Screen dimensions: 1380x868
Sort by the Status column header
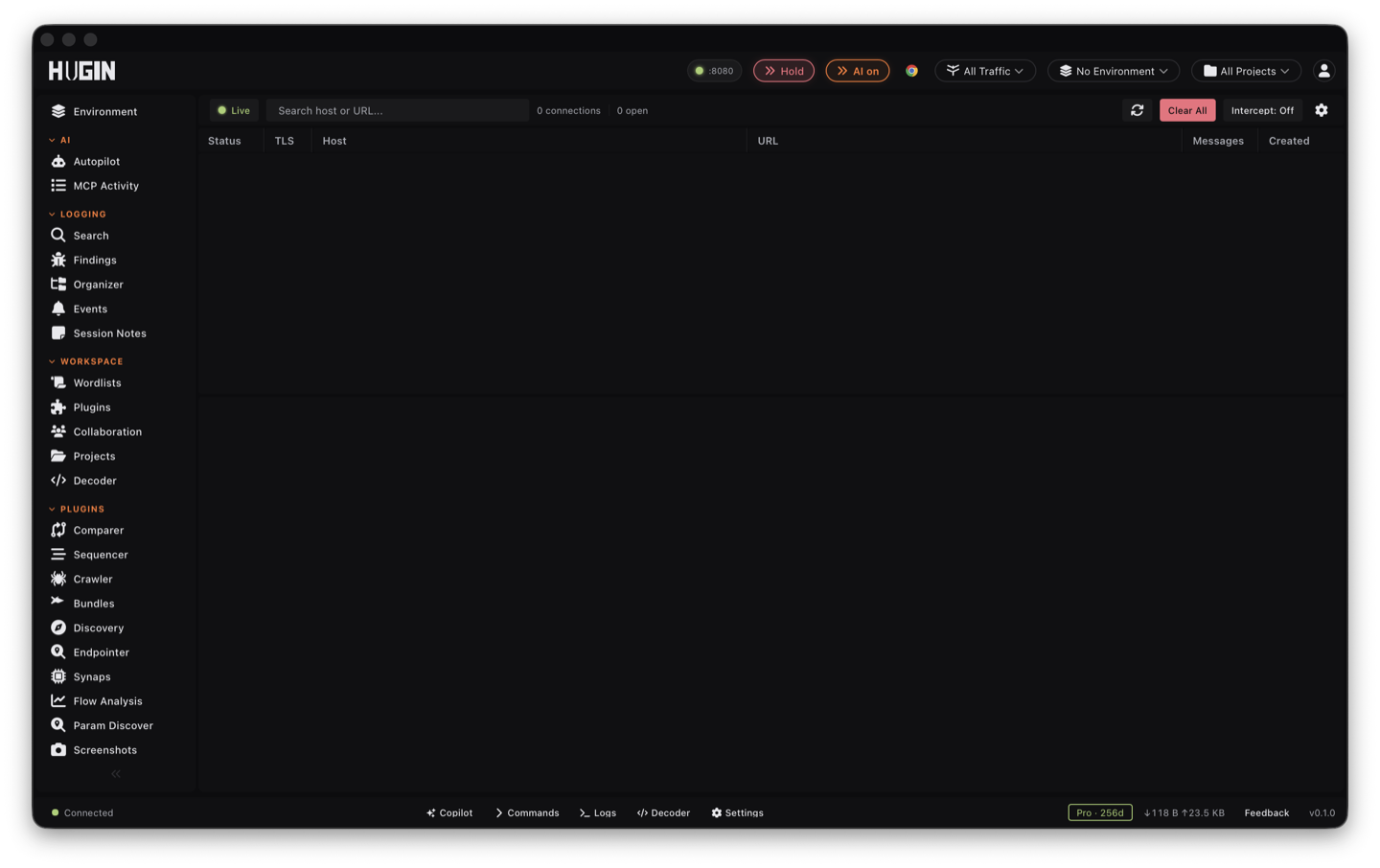coord(224,141)
